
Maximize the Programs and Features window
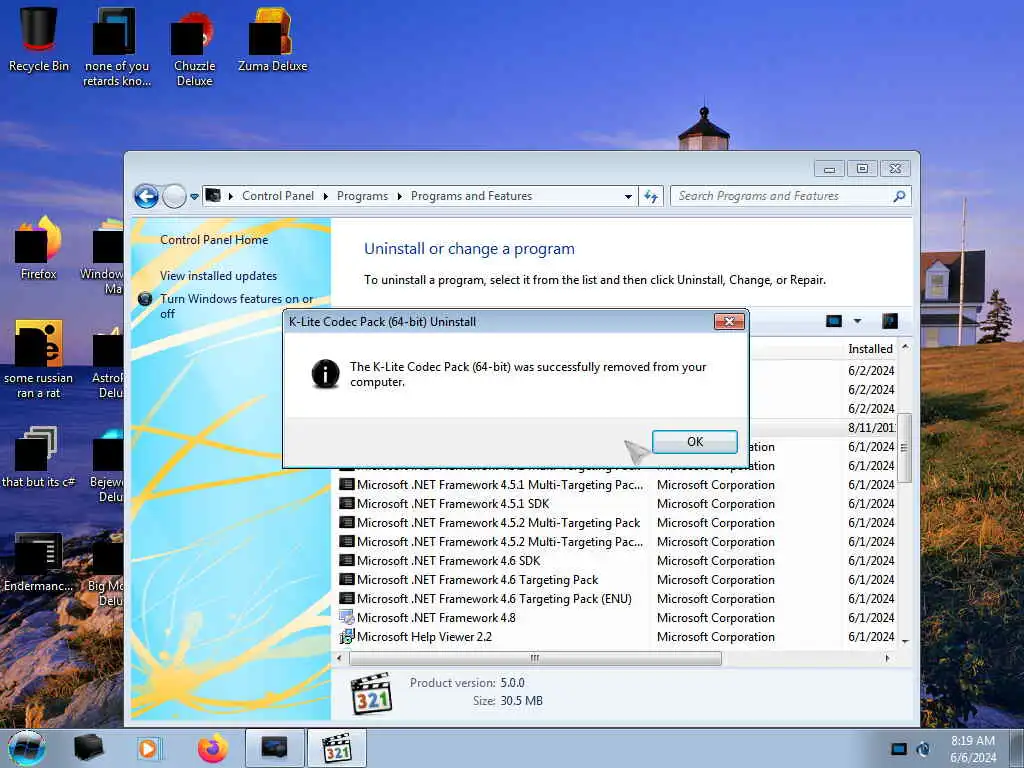point(862,169)
